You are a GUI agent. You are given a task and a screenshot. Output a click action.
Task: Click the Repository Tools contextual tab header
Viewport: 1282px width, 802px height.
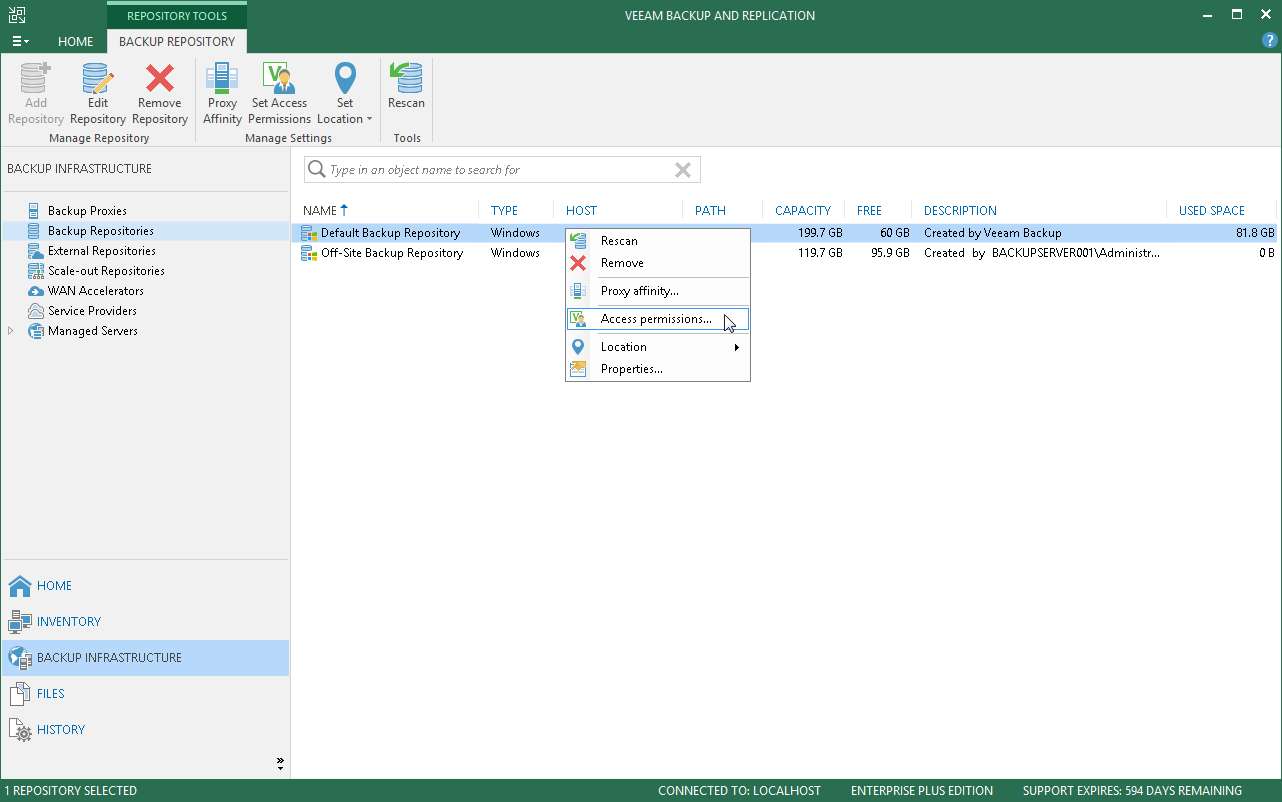pyautogui.click(x=177, y=16)
